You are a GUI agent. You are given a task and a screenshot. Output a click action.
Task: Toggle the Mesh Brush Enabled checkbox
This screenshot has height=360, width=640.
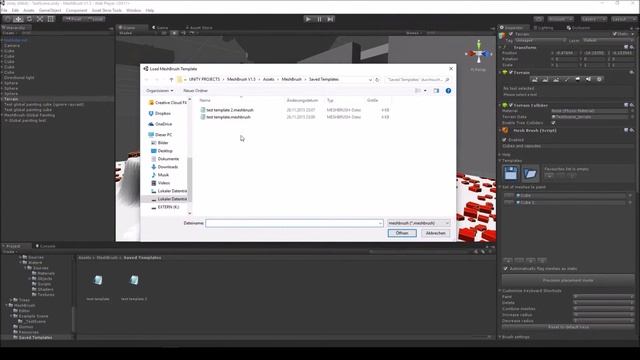point(504,140)
